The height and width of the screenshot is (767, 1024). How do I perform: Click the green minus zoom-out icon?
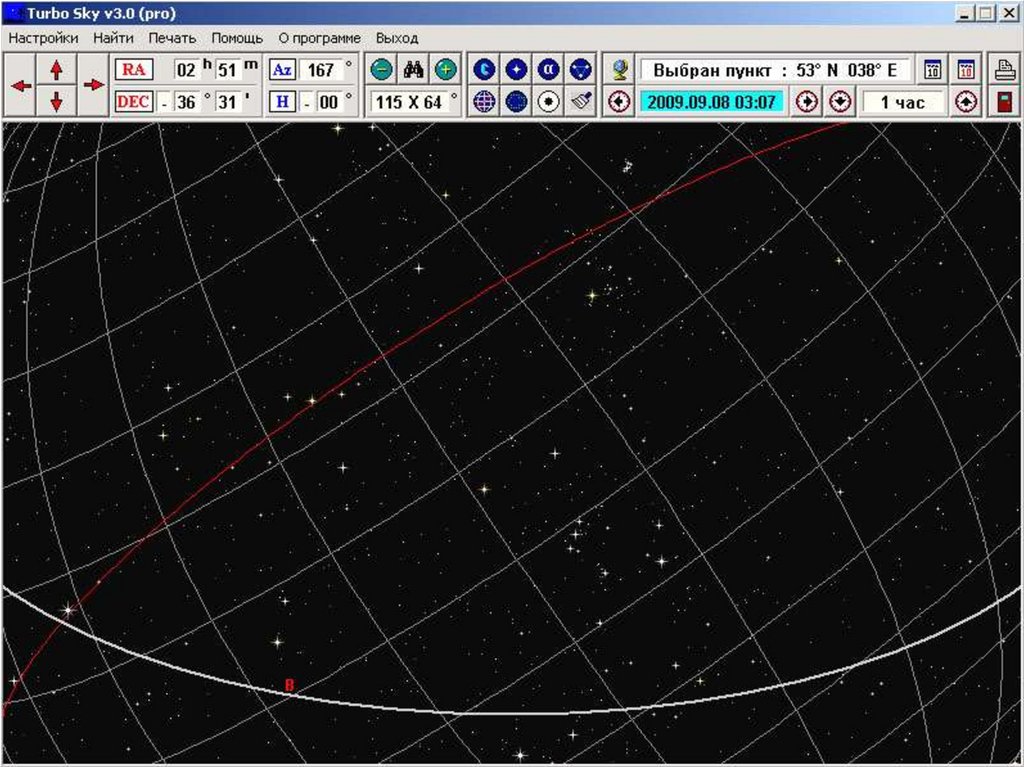click(x=381, y=70)
